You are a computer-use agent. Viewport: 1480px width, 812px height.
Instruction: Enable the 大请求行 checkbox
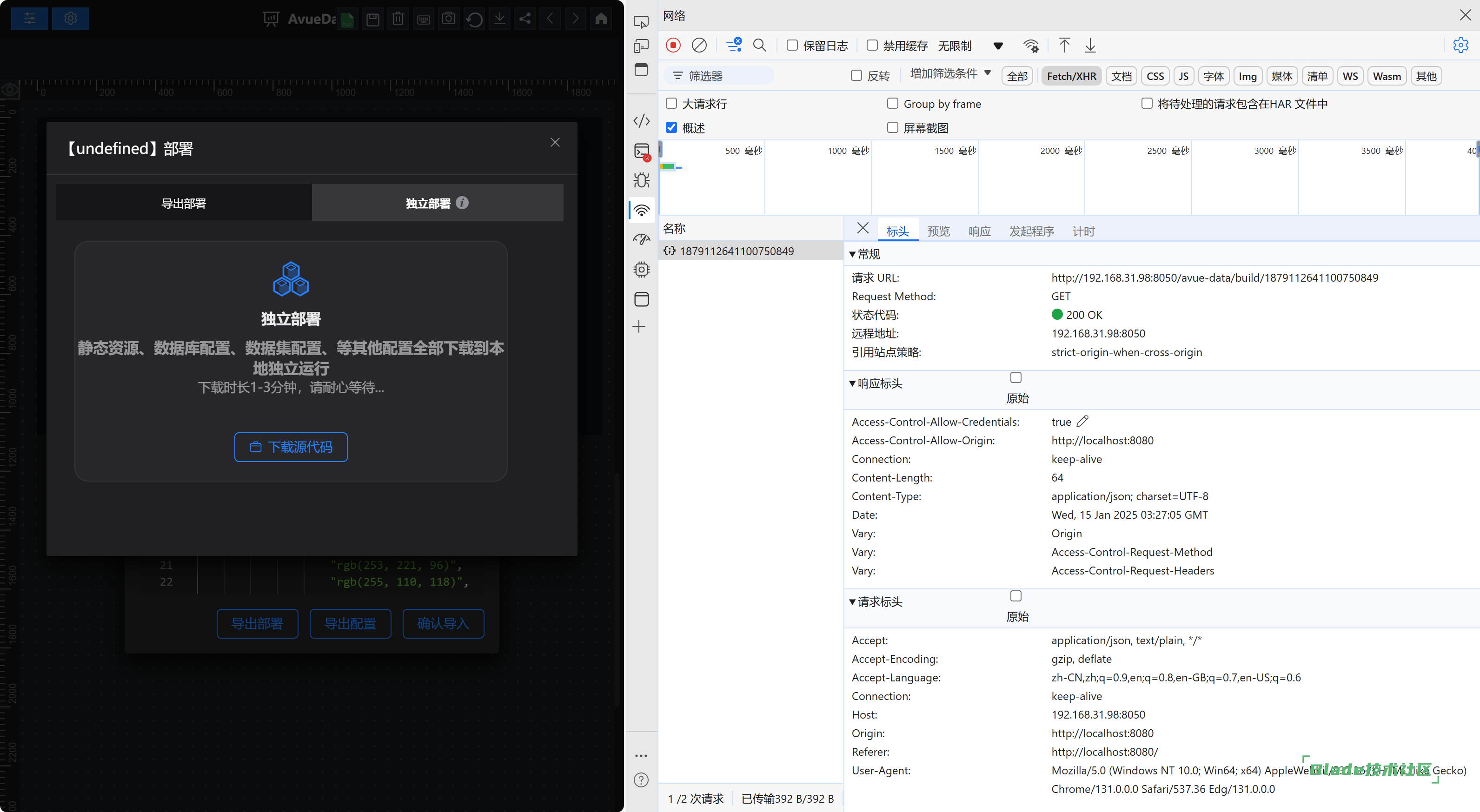[671, 103]
